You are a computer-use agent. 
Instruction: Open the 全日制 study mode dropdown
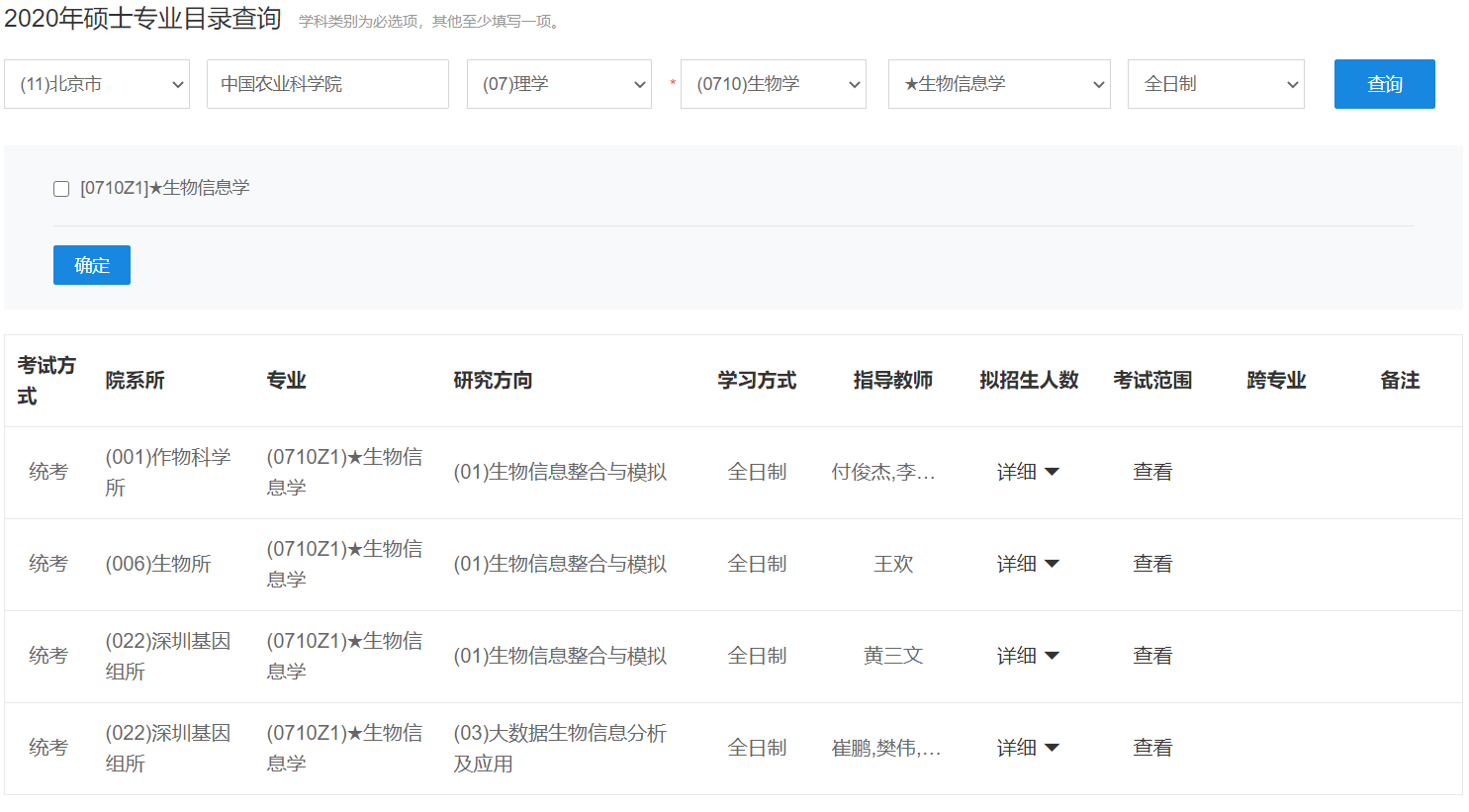coord(1215,84)
